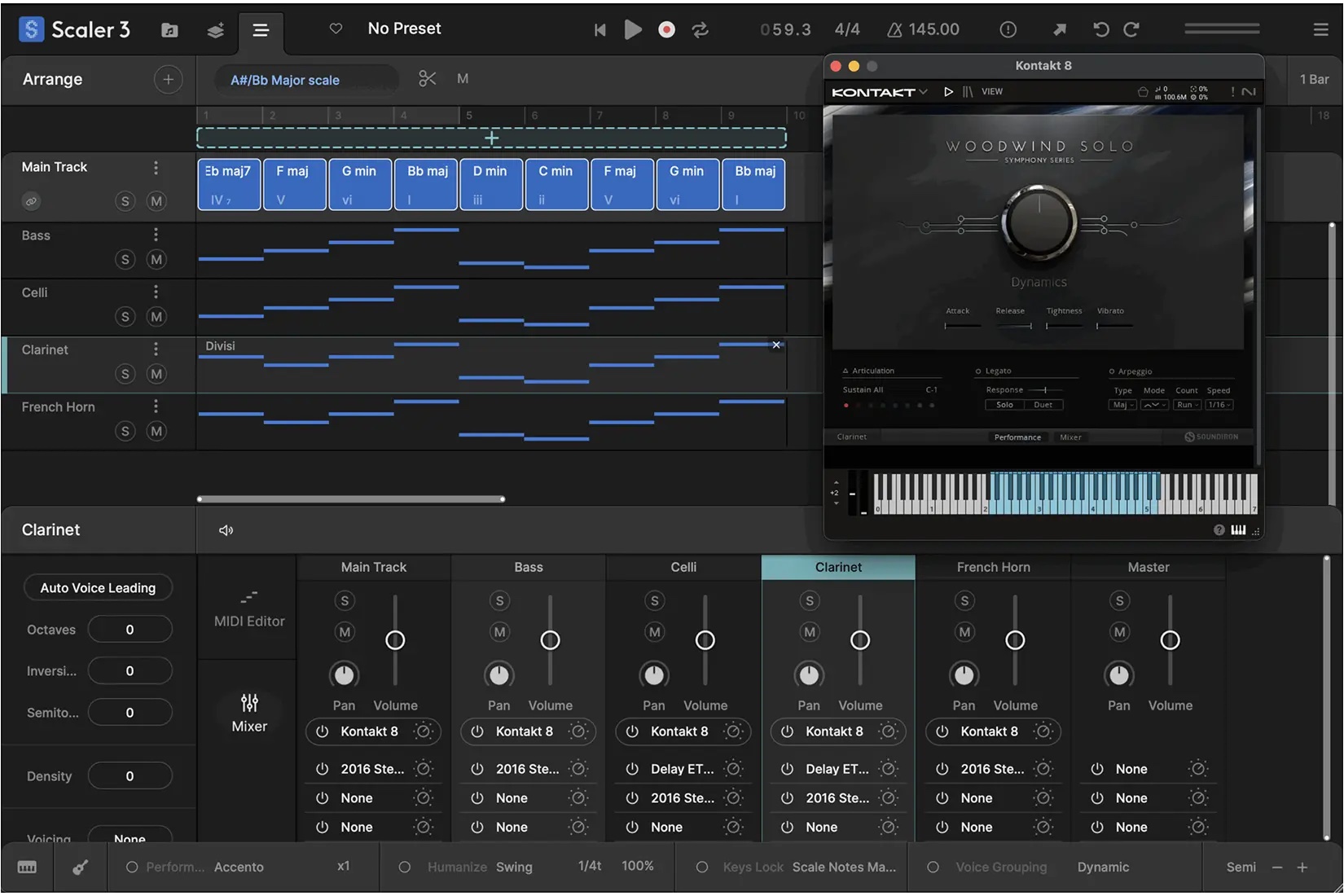Click the Bb maj chord block in the progression

pos(425,184)
